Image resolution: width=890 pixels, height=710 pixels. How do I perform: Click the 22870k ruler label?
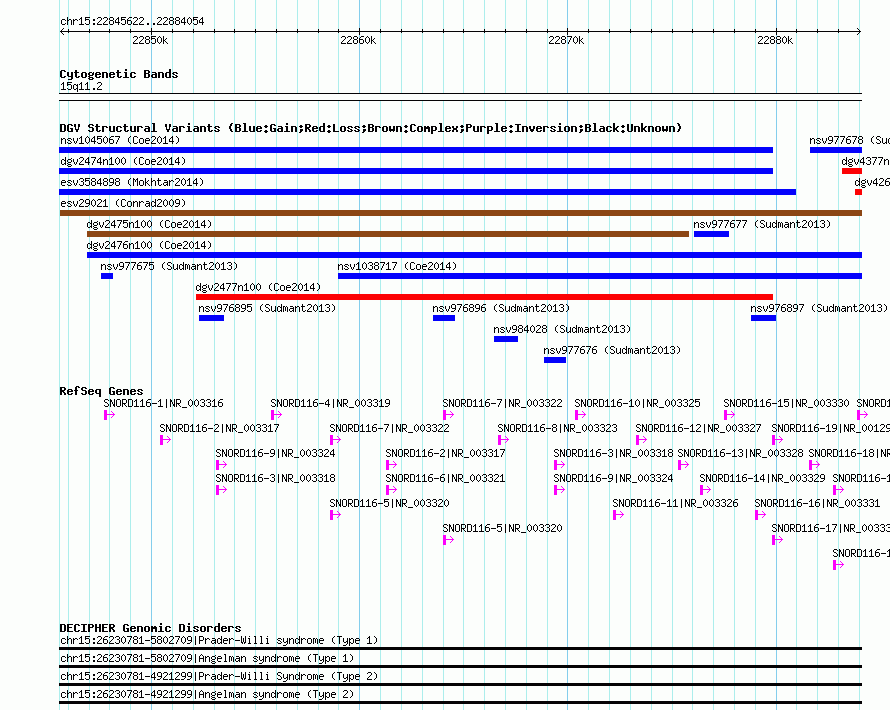[x=566, y=40]
